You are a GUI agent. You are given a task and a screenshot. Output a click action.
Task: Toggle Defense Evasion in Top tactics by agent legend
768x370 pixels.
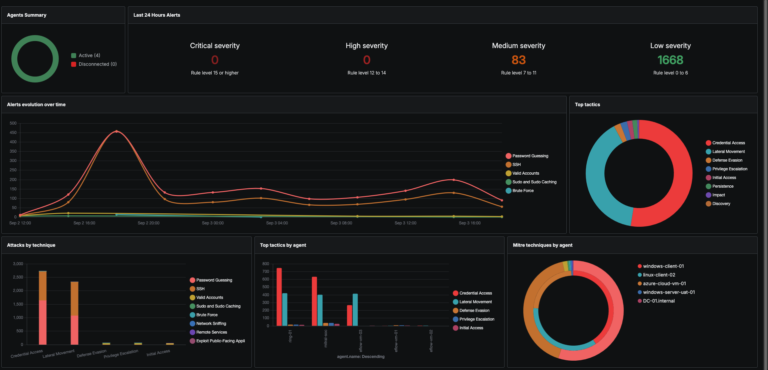pyautogui.click(x=472, y=310)
